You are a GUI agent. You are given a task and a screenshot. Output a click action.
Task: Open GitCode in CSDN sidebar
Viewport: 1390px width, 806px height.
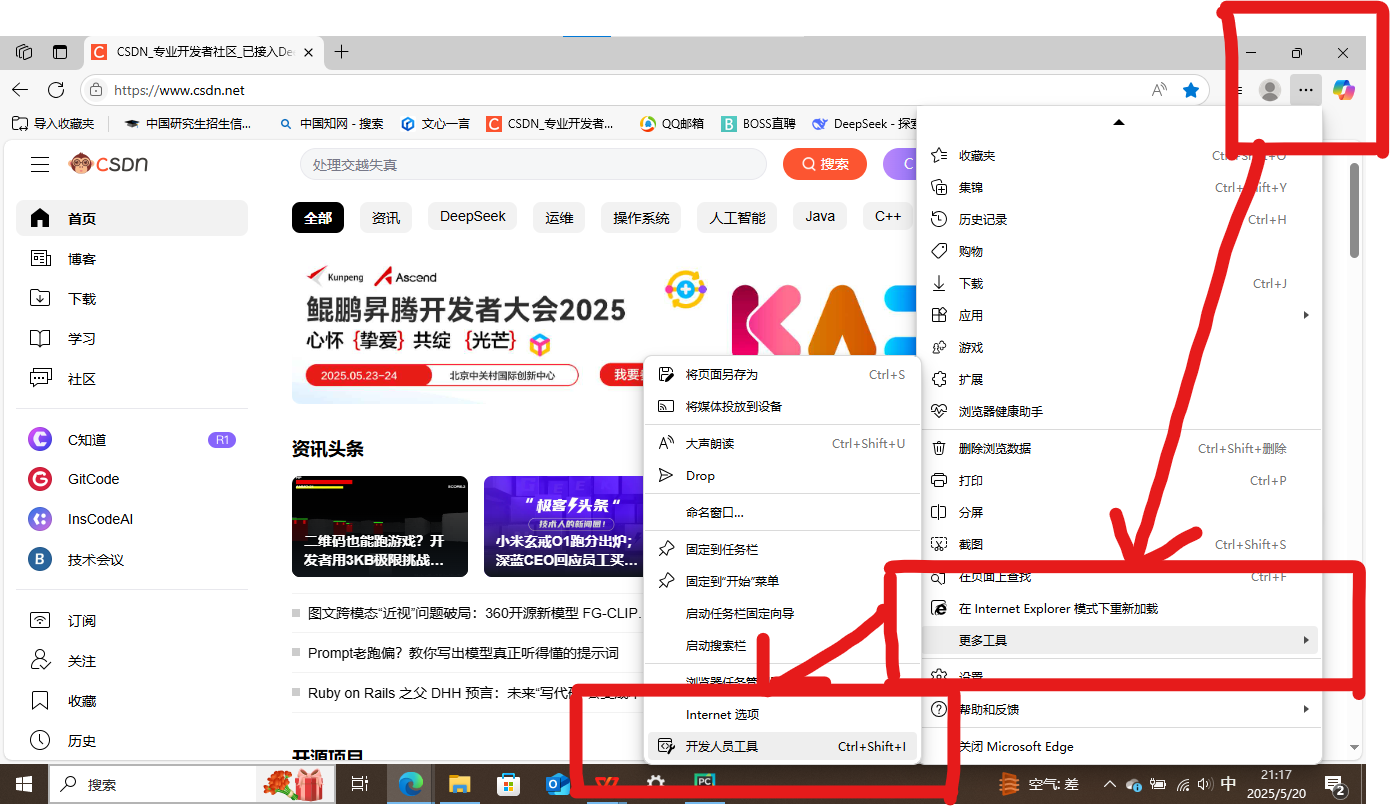[132, 479]
